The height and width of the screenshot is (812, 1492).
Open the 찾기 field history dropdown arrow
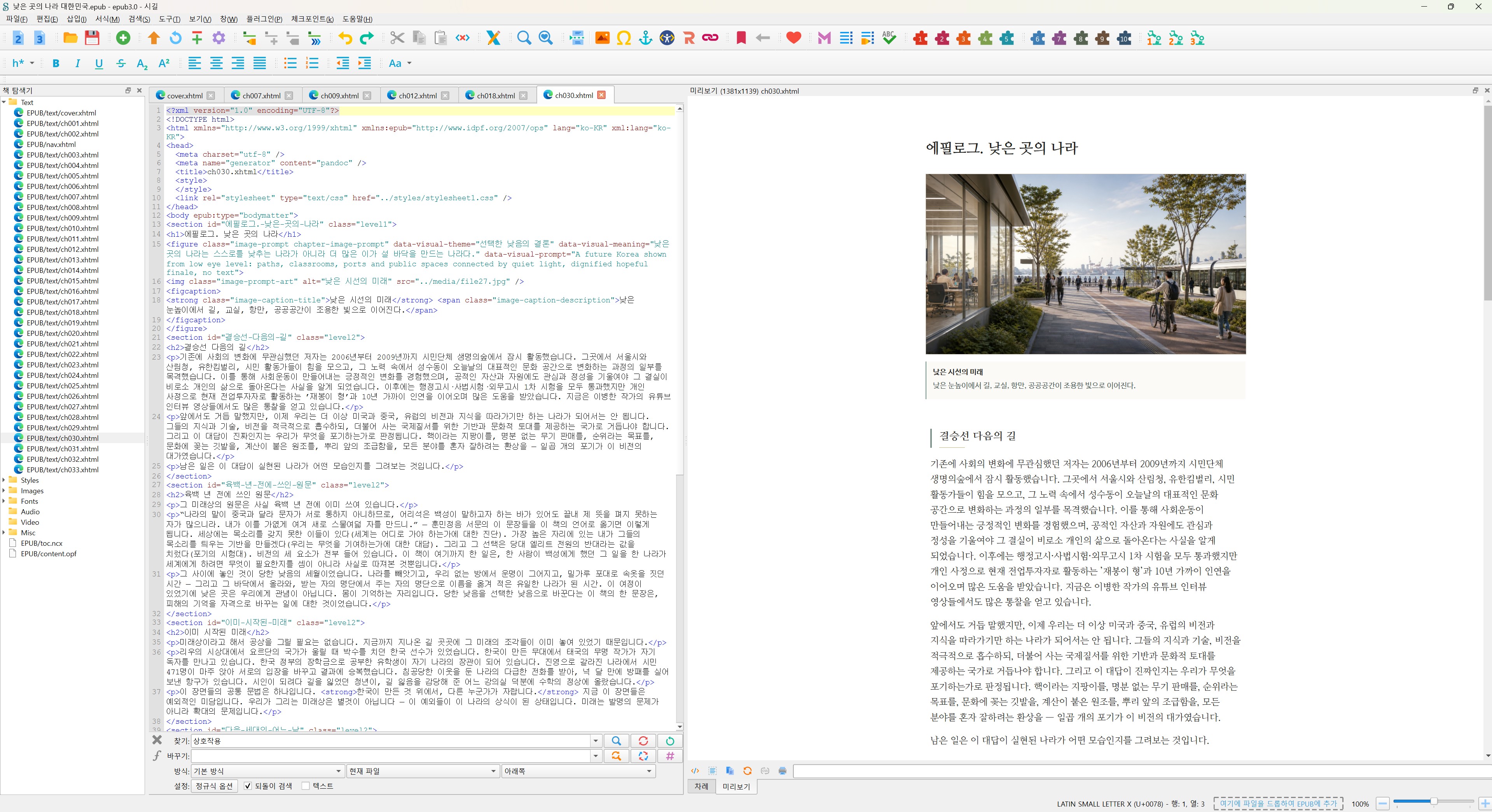tap(596, 741)
